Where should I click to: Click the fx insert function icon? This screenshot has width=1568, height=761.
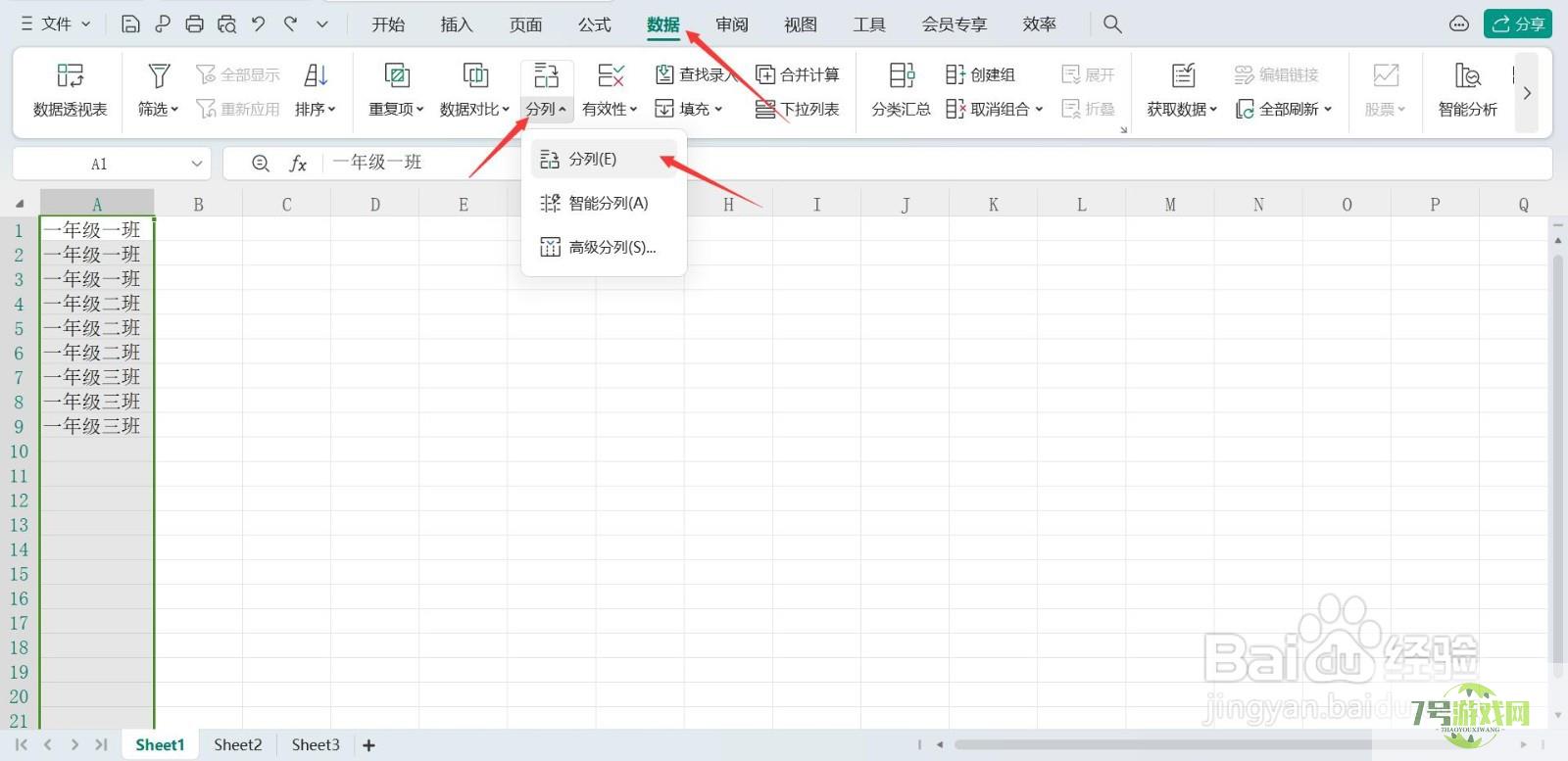click(298, 164)
